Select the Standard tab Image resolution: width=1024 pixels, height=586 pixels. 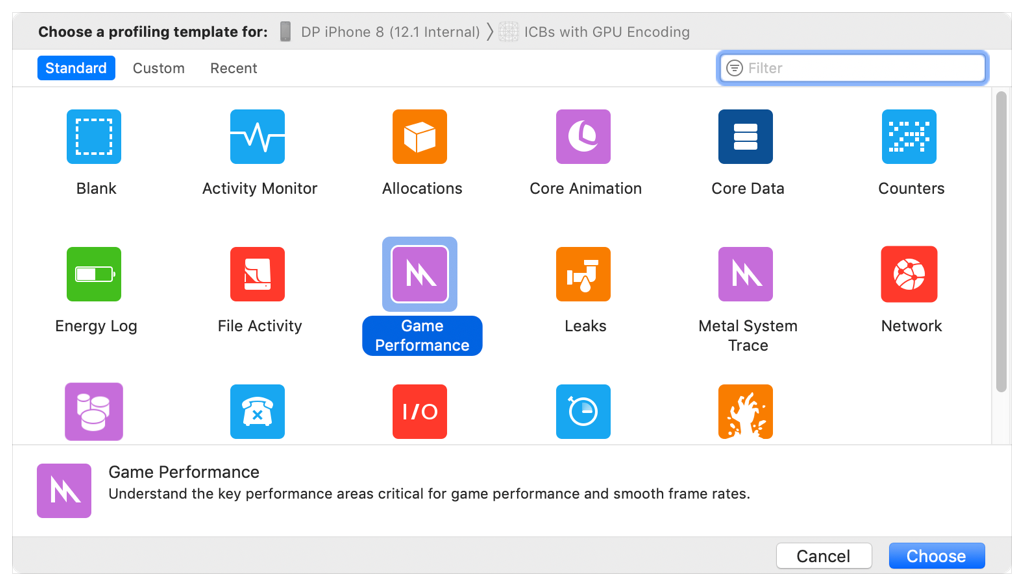click(x=76, y=68)
